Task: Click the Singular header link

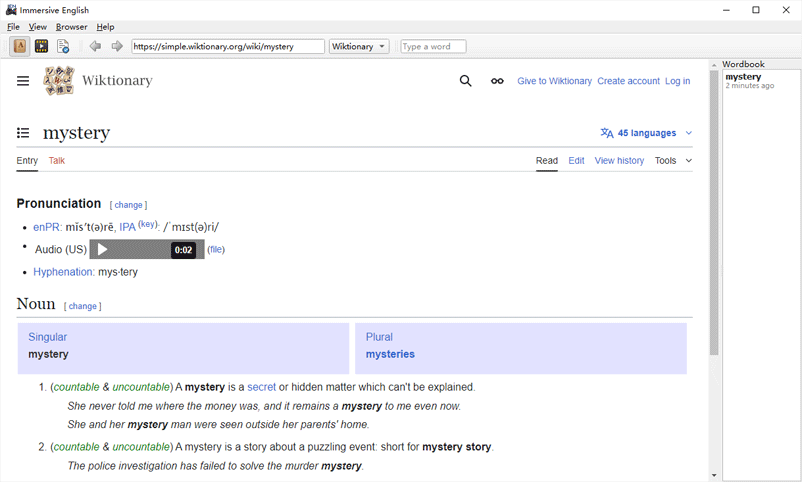Action: 48,337
